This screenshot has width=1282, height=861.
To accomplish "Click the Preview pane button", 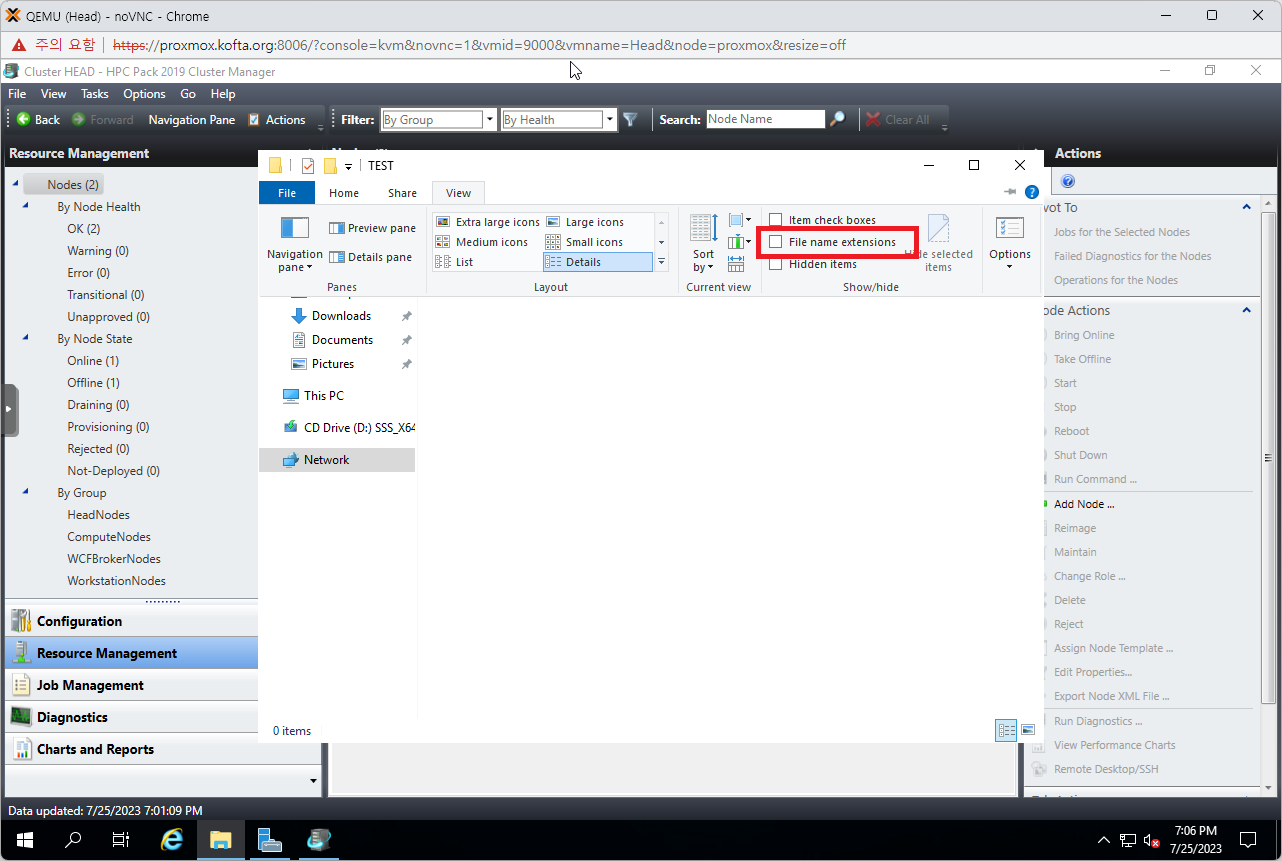I will click(x=372, y=228).
